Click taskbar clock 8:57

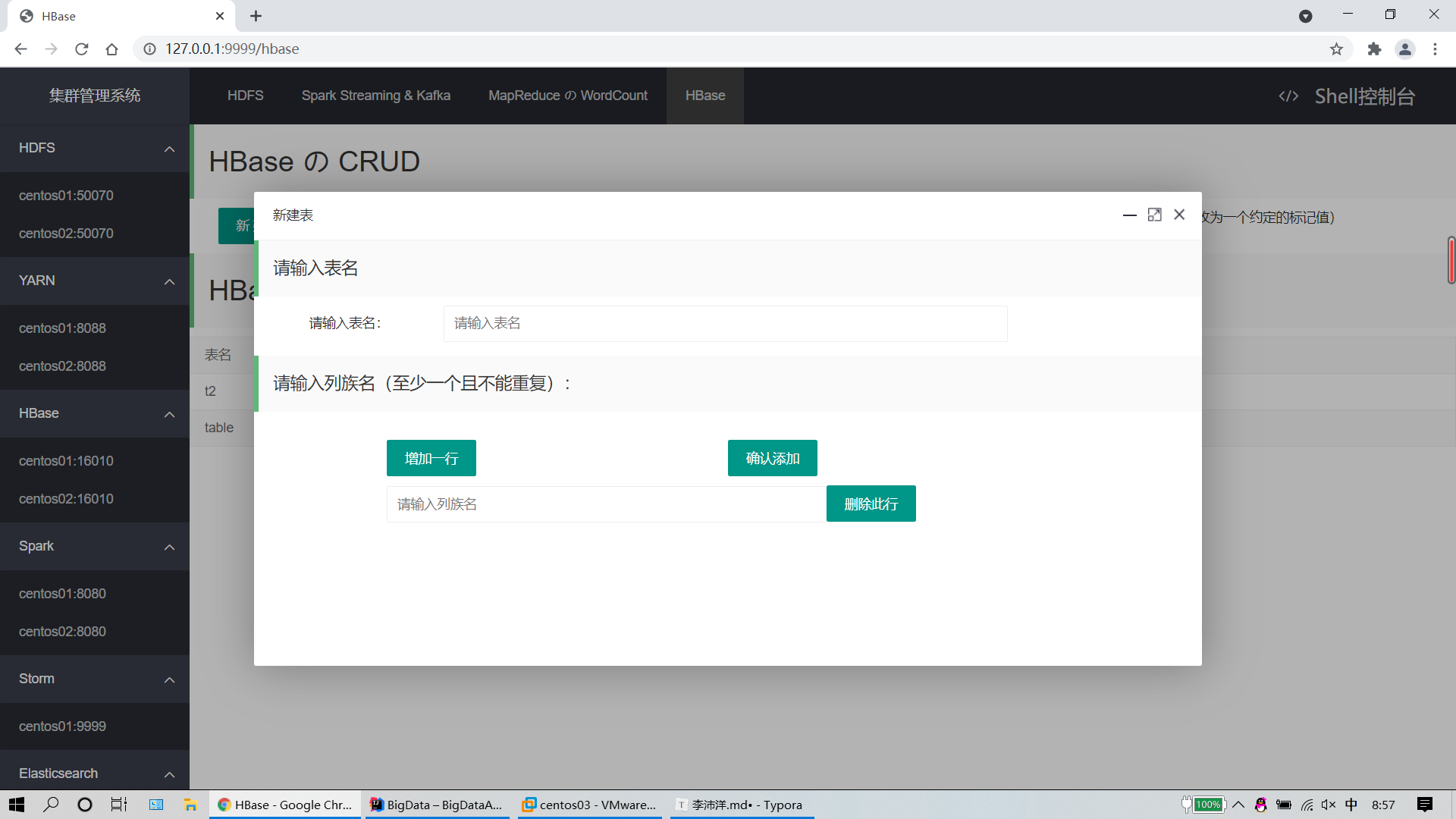1383,805
